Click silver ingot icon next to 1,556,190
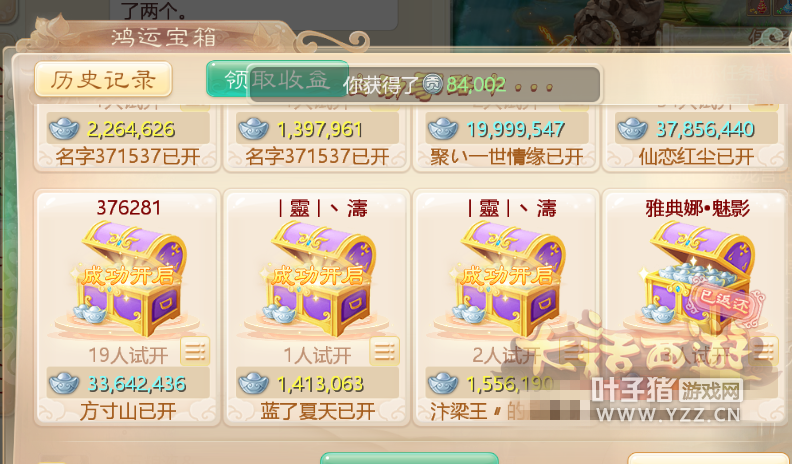The image size is (792, 464). (x=443, y=384)
